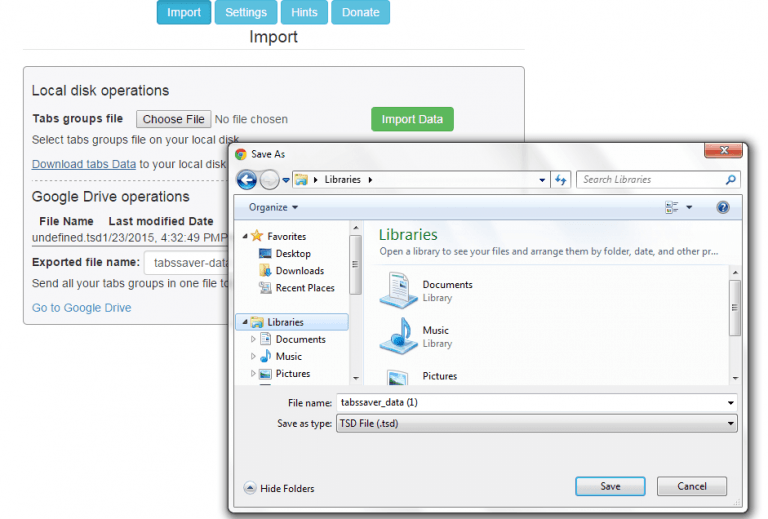Open the Music library icon
The image size is (768, 519).
398,336
